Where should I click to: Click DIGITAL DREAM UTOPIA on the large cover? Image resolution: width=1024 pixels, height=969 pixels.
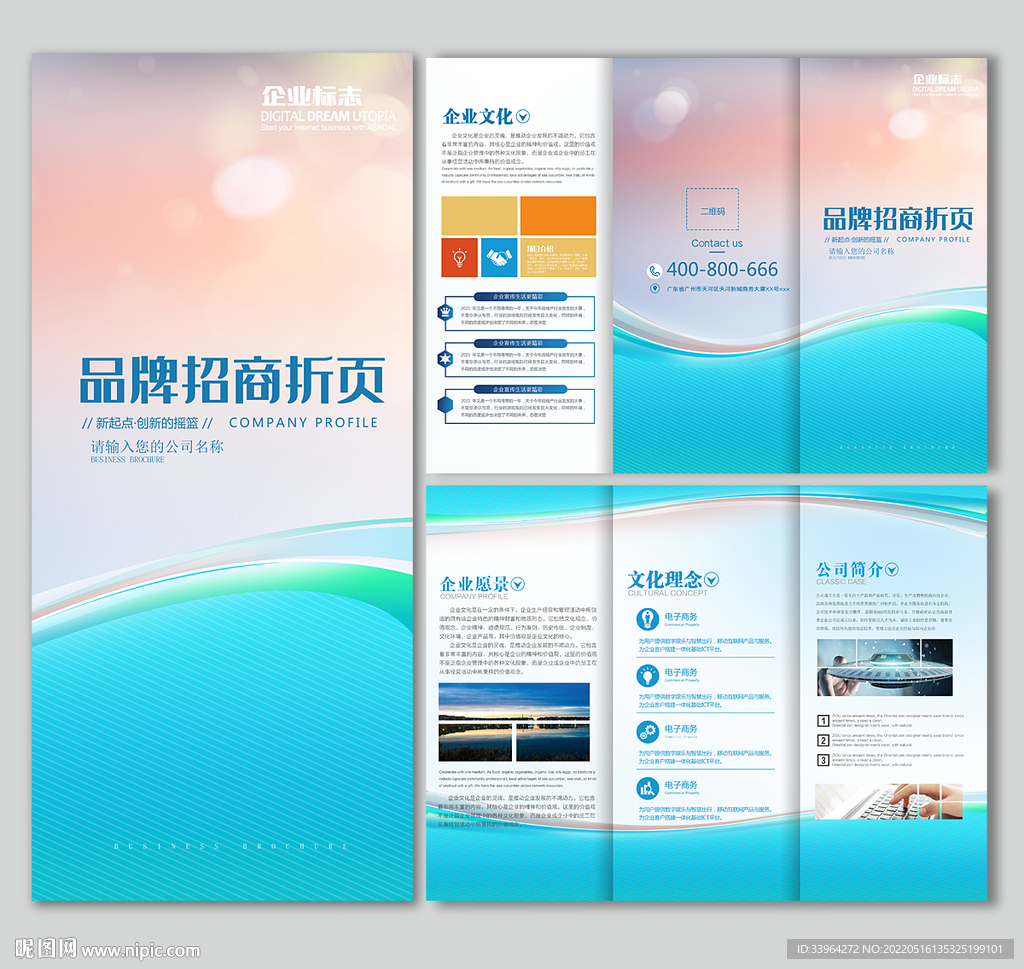[x=328, y=116]
